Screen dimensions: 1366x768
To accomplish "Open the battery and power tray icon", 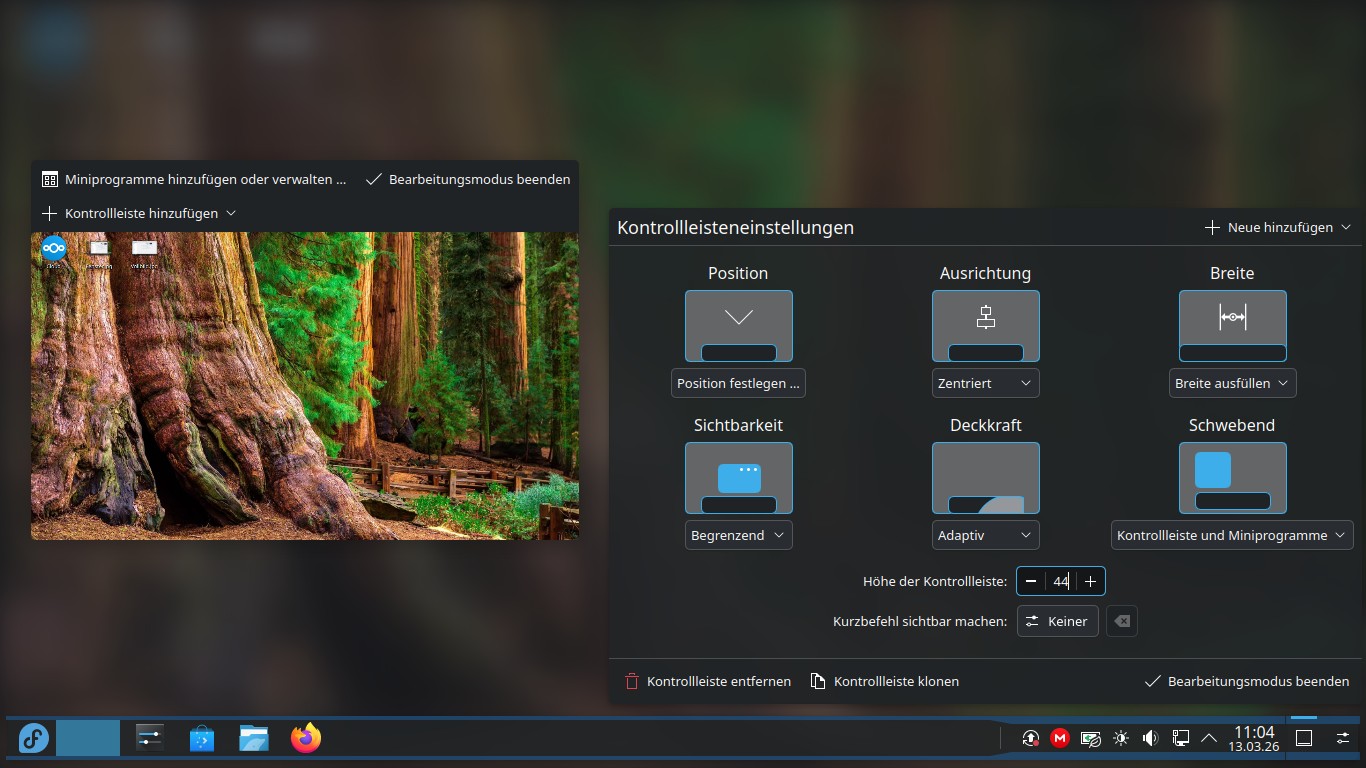I will (x=1091, y=738).
